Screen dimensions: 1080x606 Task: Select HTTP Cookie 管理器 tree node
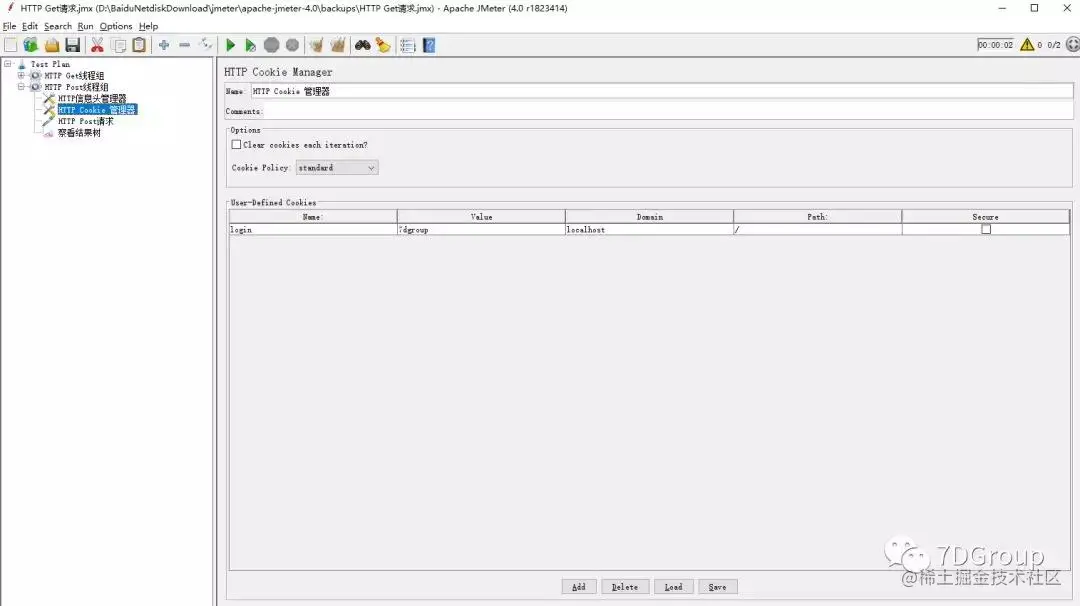(97, 109)
